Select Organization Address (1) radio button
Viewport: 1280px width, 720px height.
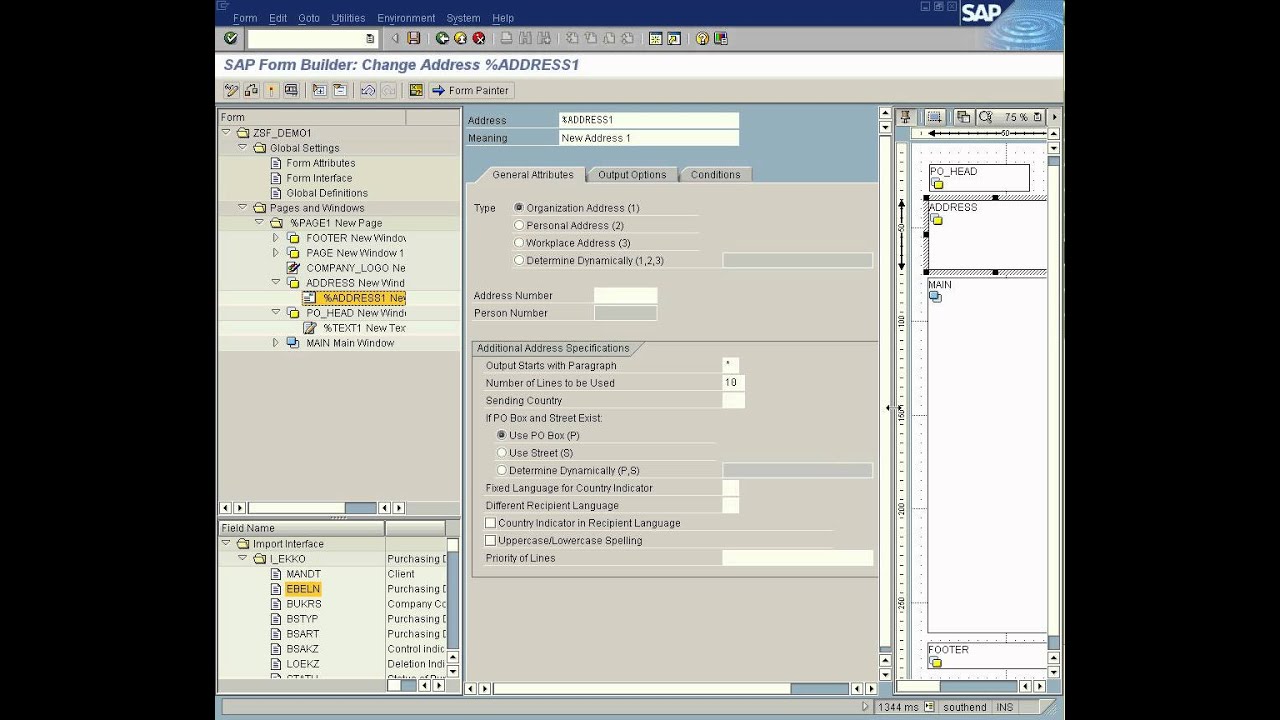pyautogui.click(x=519, y=208)
